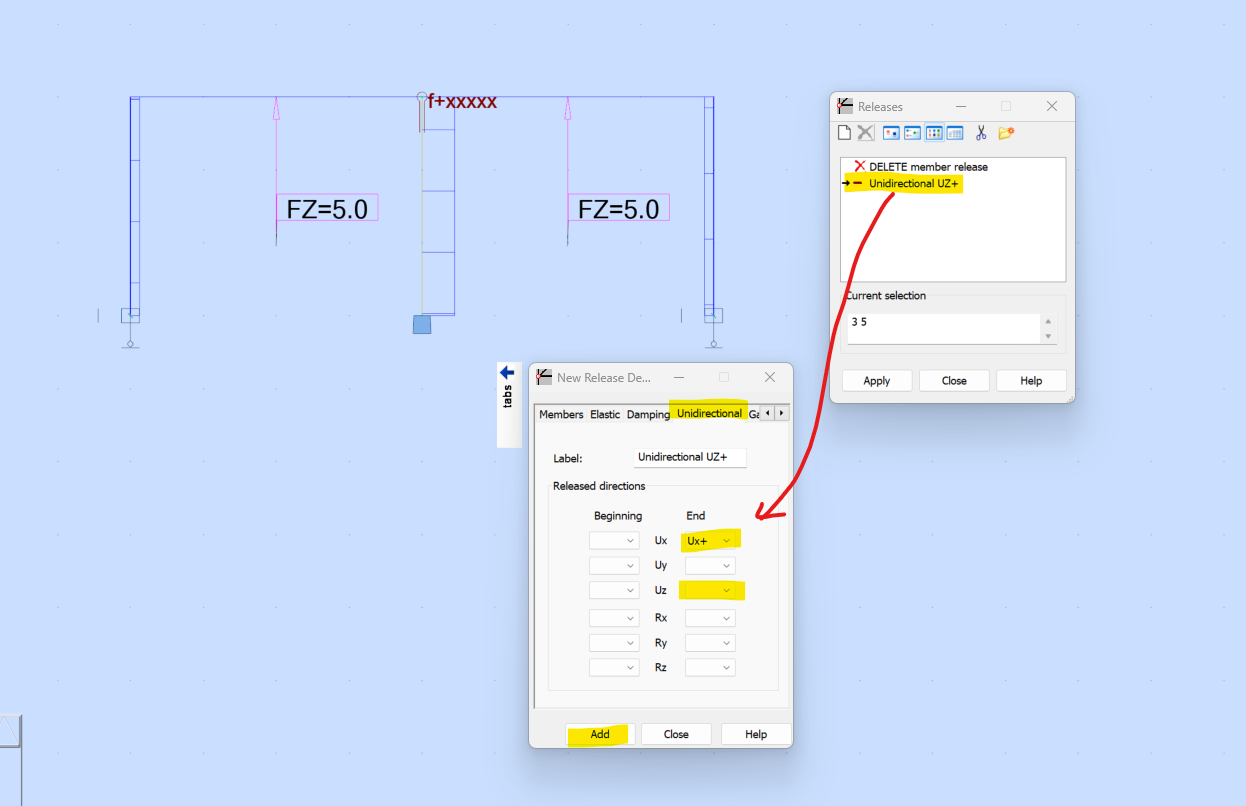
Task: Click the right FZ=5.0 load label
Action: 619,208
